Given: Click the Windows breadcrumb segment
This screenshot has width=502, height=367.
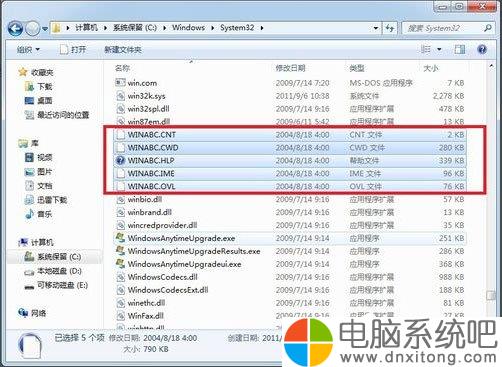Looking at the screenshot, I should coord(188,28).
